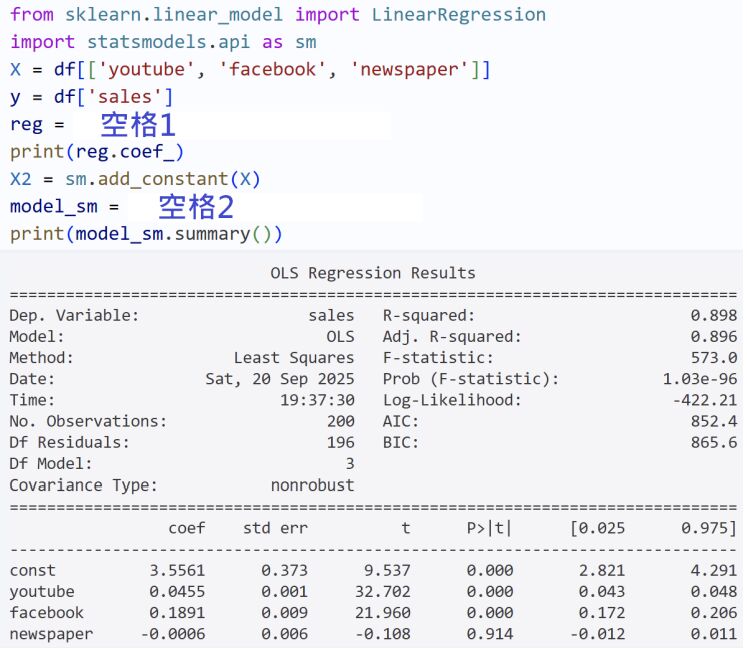Click the std err column header
This screenshot has height=651, width=747.
coord(275,528)
